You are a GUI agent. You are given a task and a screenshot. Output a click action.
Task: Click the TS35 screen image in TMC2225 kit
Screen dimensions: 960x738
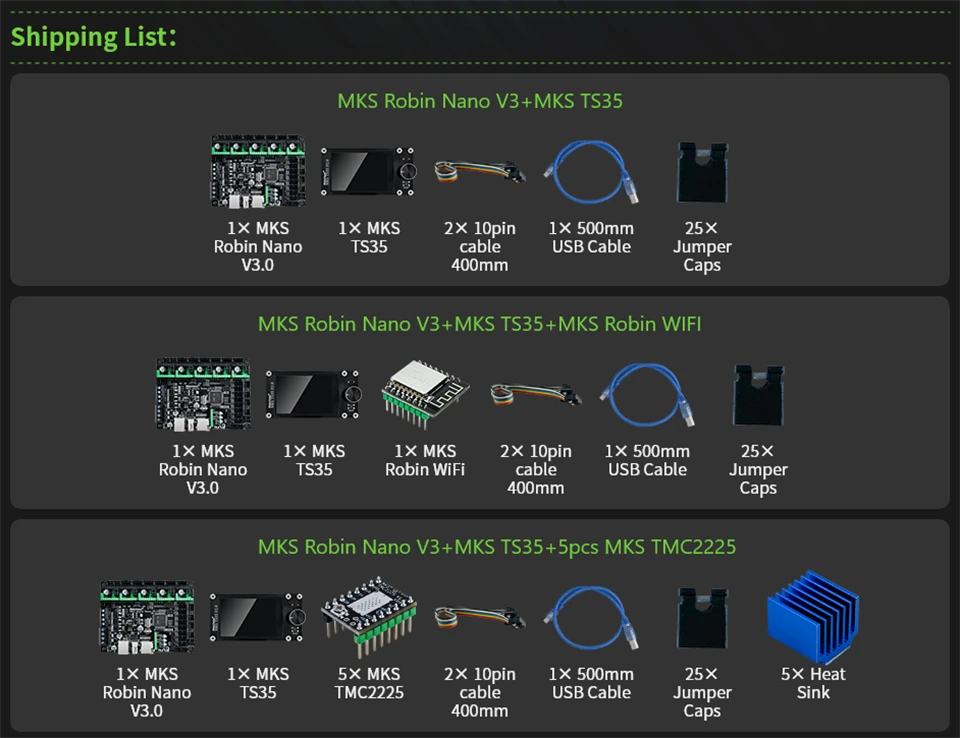258,617
